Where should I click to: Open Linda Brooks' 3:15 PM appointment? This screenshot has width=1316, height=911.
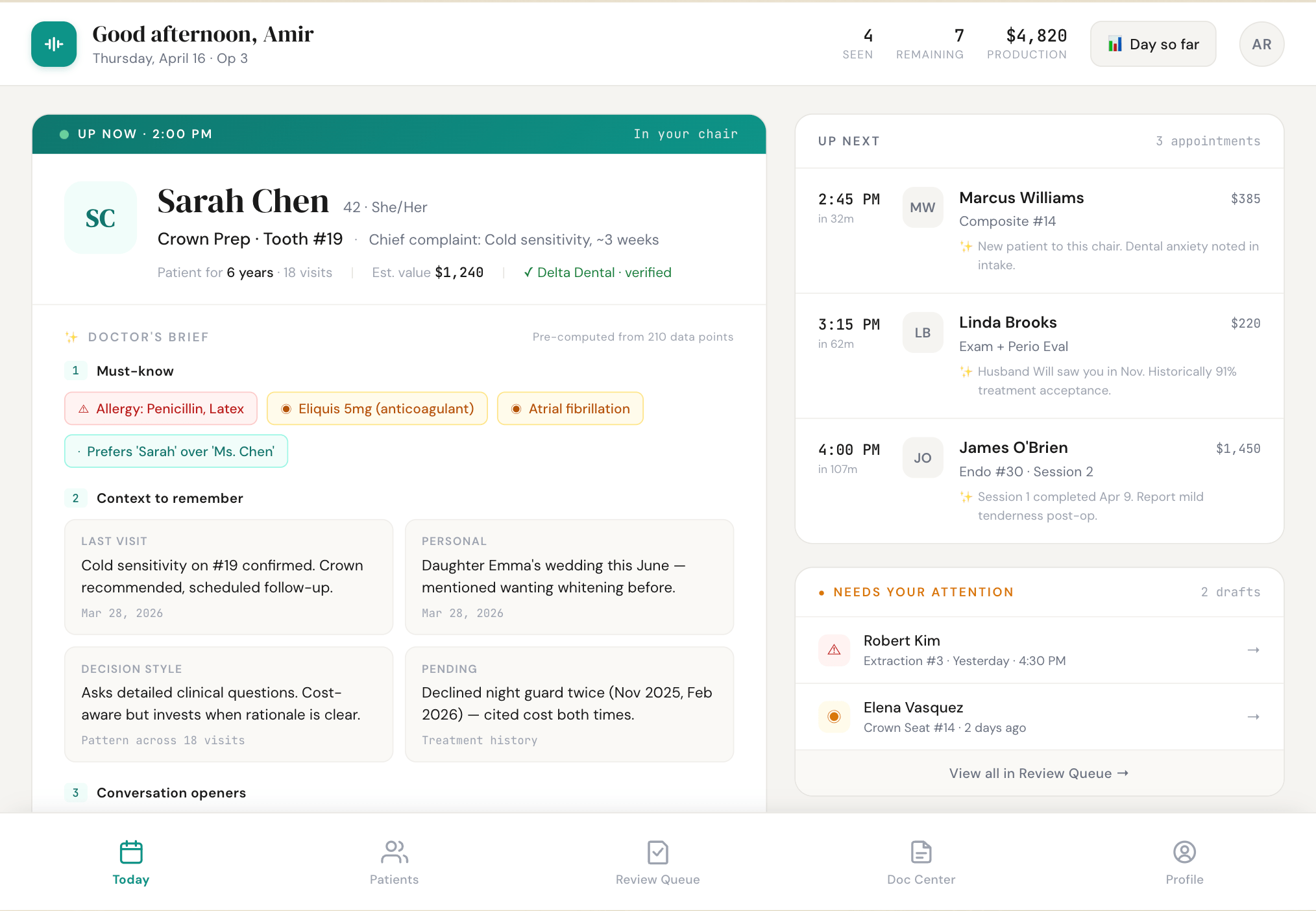[x=1040, y=356]
